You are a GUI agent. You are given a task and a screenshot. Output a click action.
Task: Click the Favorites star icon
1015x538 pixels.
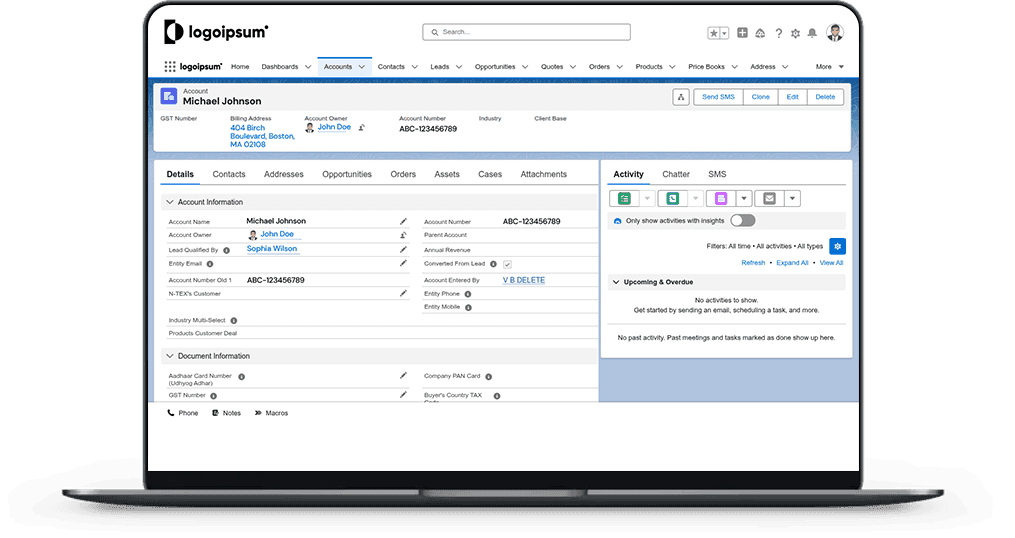point(713,33)
